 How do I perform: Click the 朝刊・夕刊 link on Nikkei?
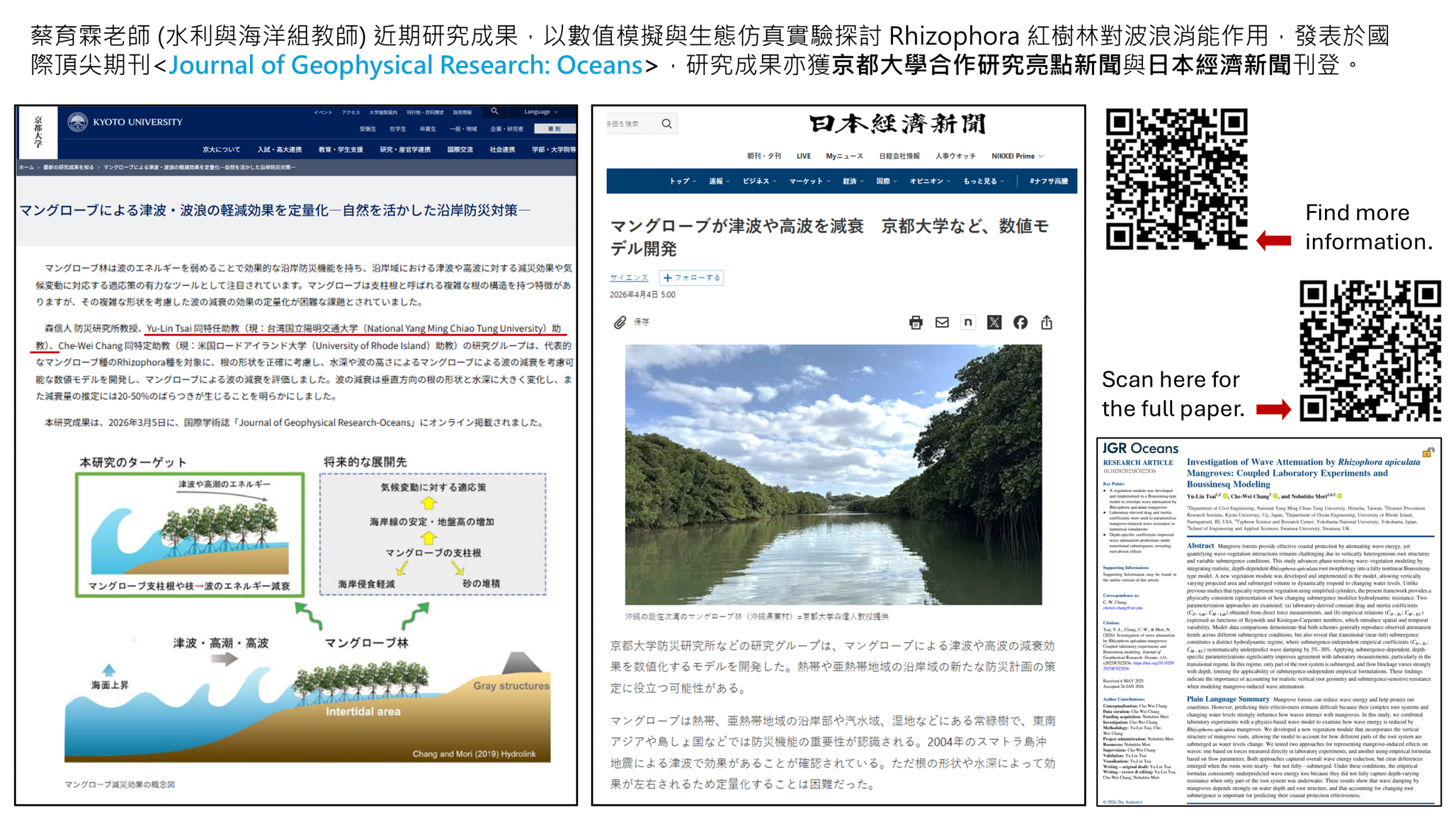pyautogui.click(x=764, y=156)
